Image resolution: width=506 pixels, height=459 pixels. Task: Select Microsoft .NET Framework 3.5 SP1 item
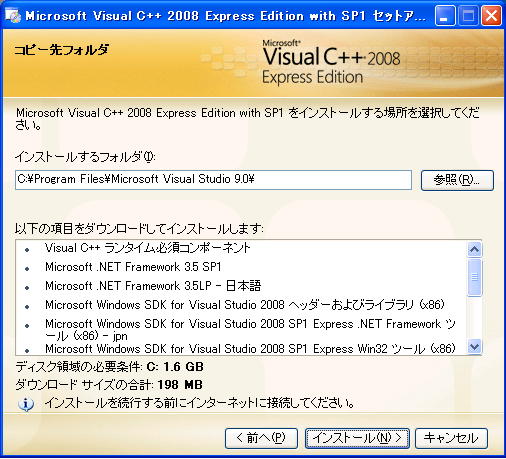coord(133,267)
